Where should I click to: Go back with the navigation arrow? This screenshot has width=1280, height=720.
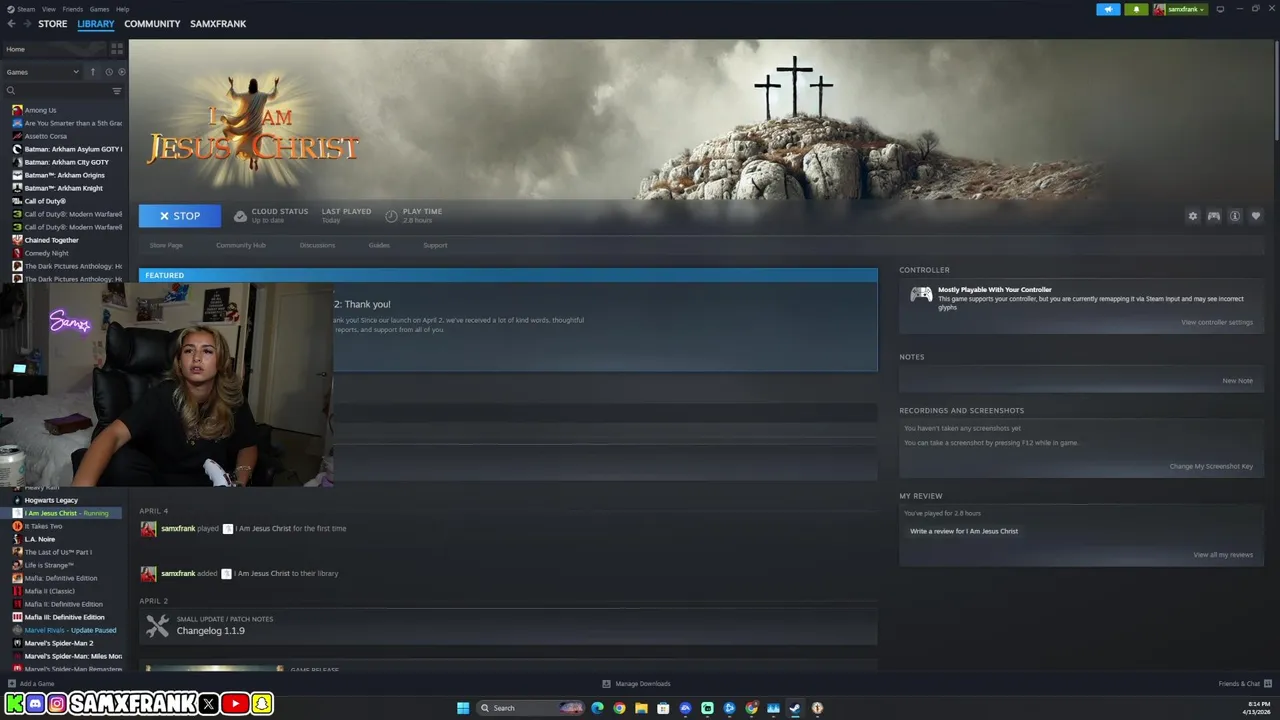click(11, 24)
